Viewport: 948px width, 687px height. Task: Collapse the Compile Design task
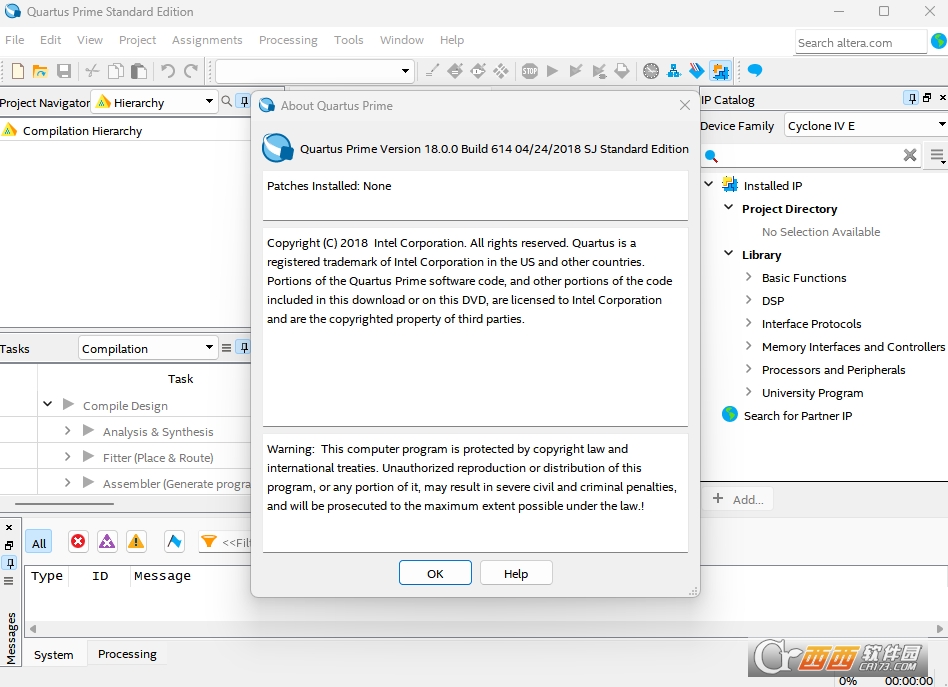tap(48, 403)
